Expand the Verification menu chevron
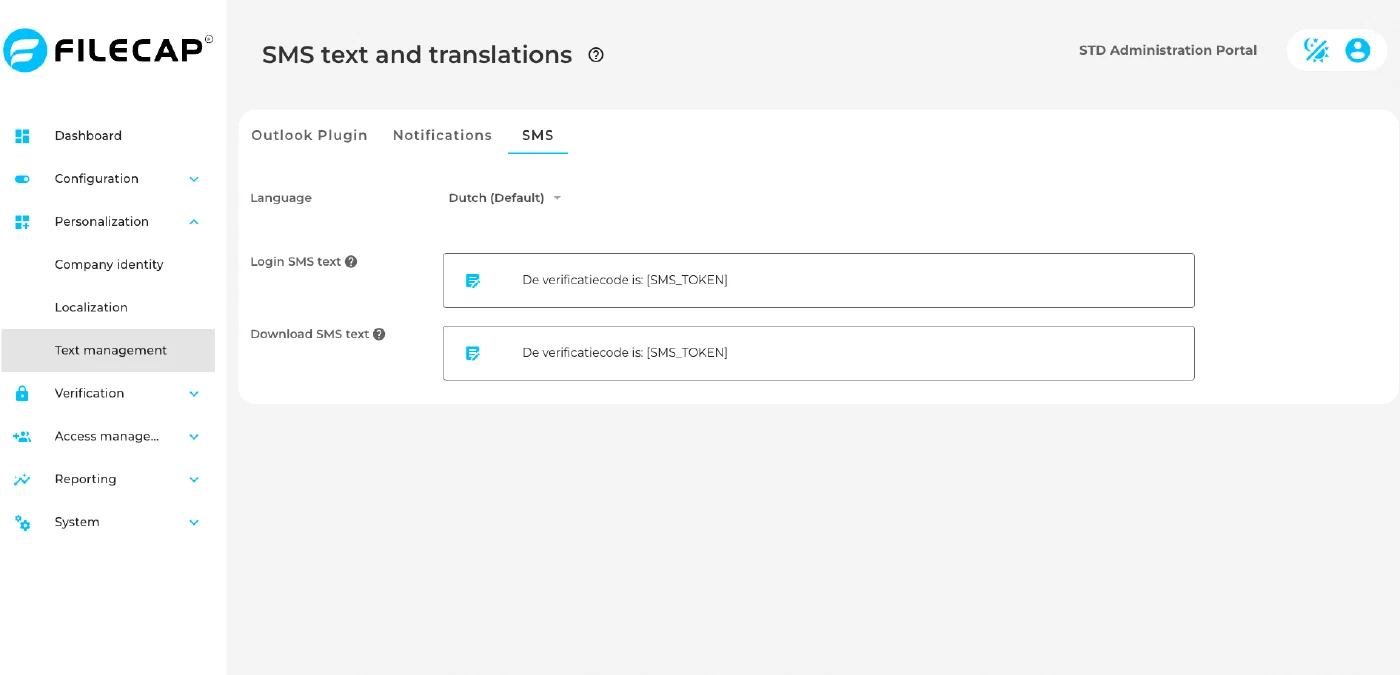1400x675 pixels. [x=194, y=394]
